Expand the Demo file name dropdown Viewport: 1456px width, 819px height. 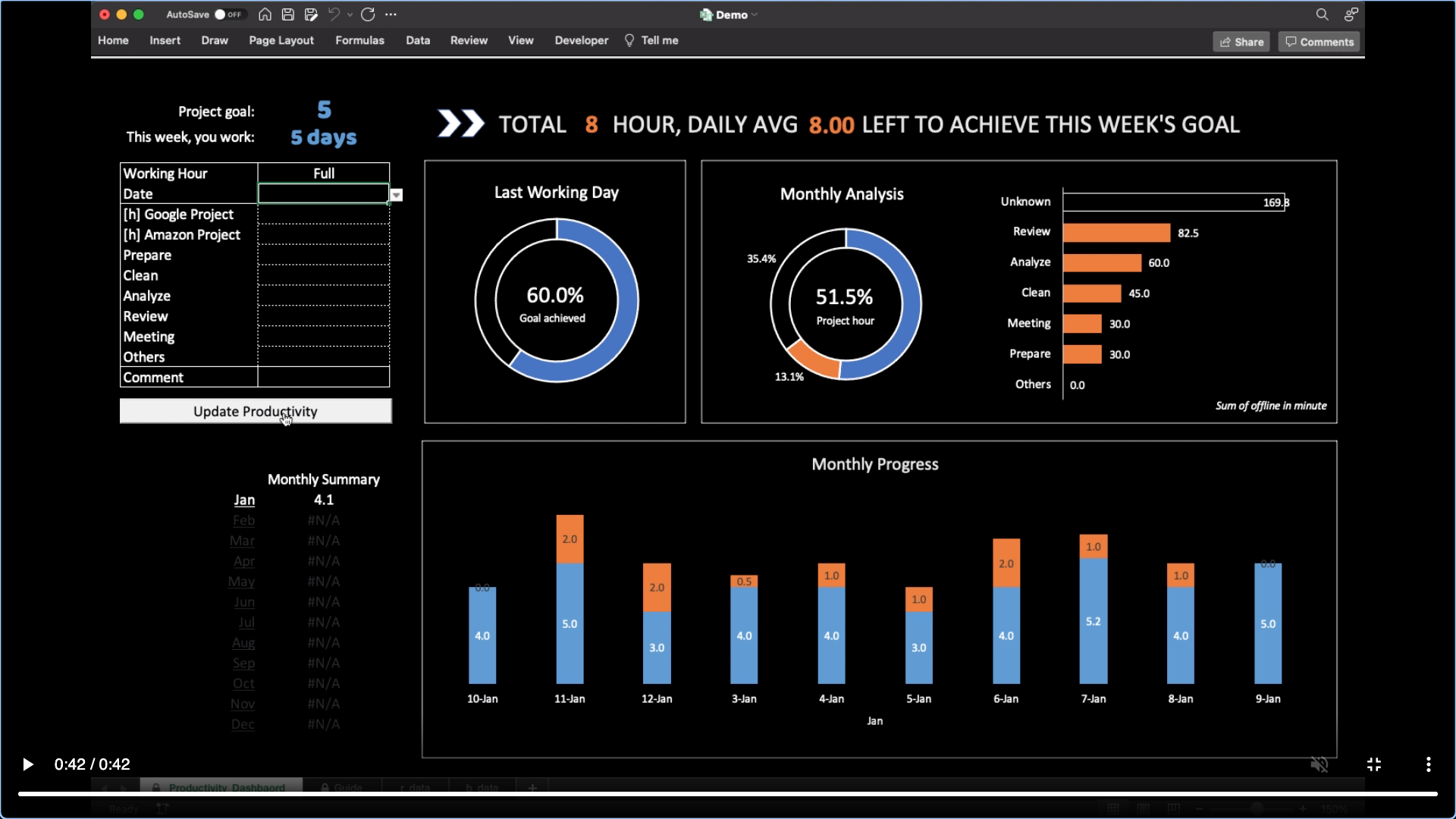pyautogui.click(x=755, y=15)
